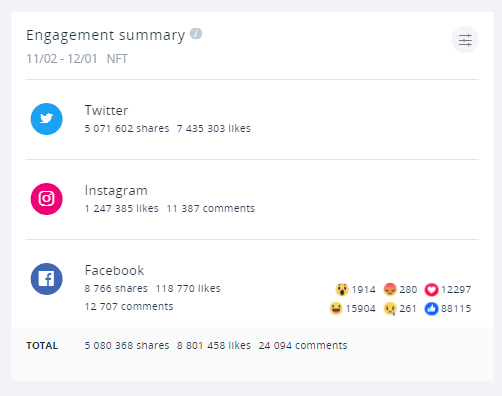
Task: Click the angry reaction emoji
Action: pyautogui.click(x=390, y=289)
